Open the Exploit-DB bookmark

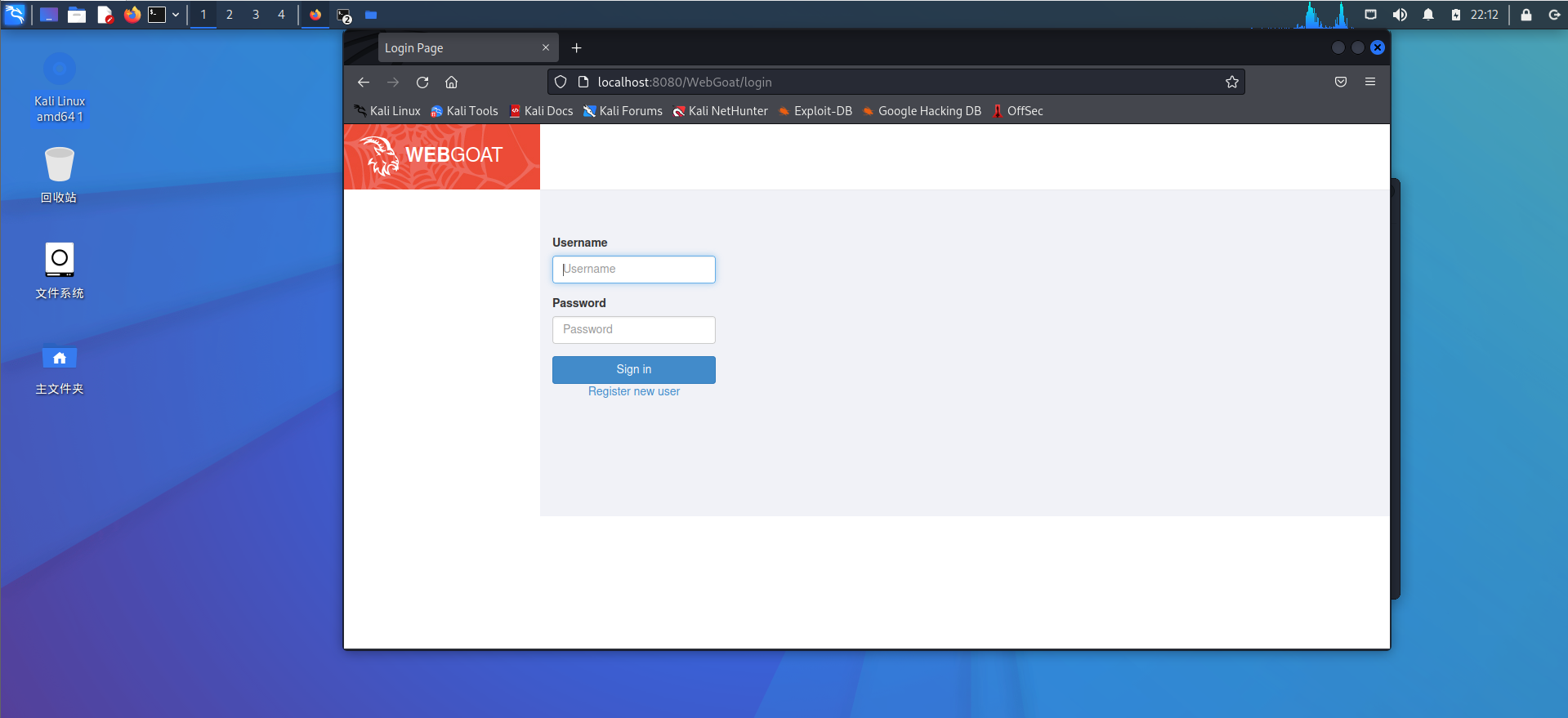[815, 111]
